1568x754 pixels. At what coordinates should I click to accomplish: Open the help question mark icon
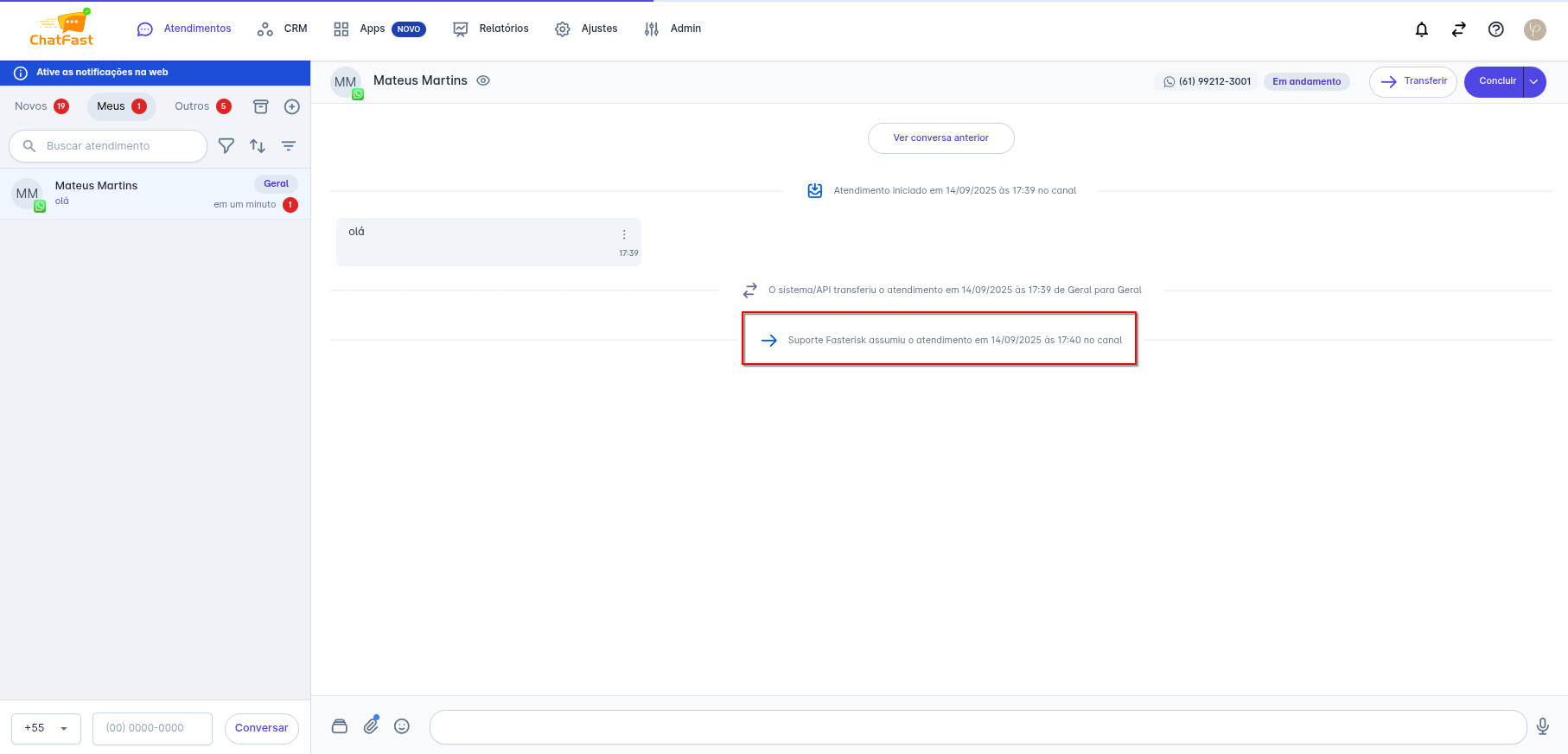click(x=1495, y=29)
